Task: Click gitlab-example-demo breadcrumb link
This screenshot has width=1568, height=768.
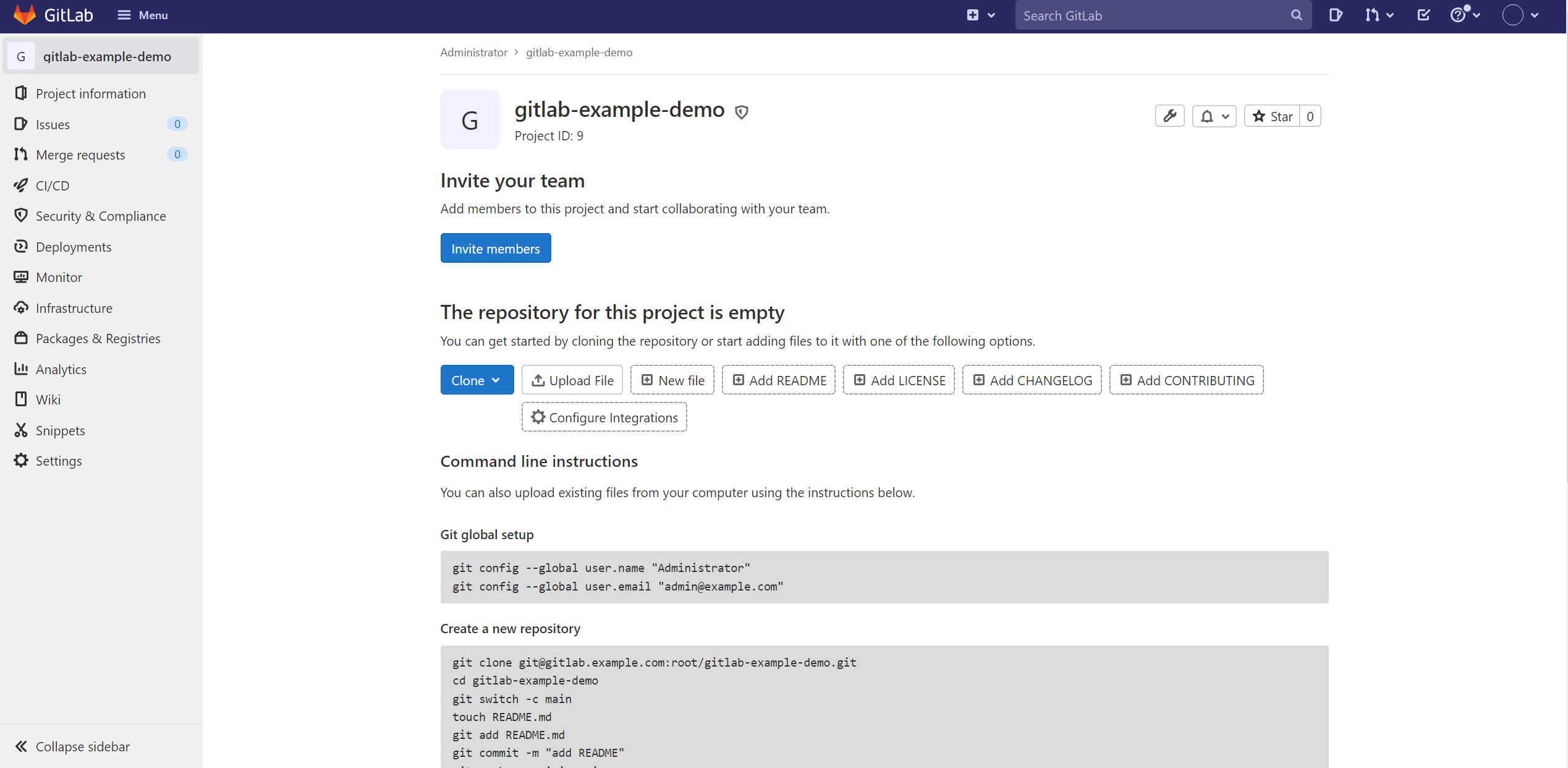Action: [x=579, y=53]
